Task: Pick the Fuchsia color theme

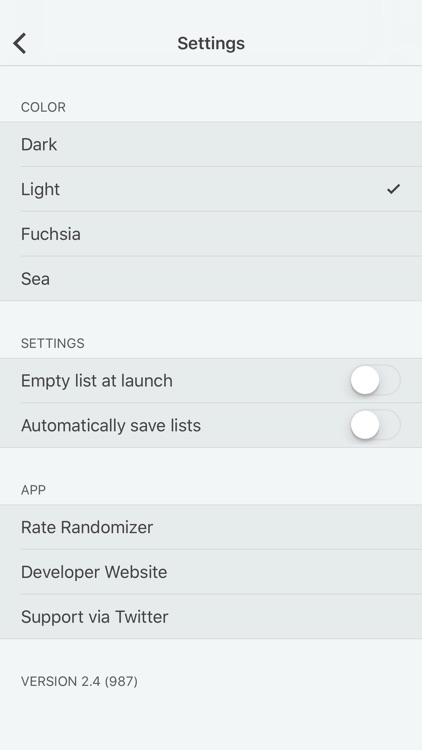Action: click(x=211, y=234)
